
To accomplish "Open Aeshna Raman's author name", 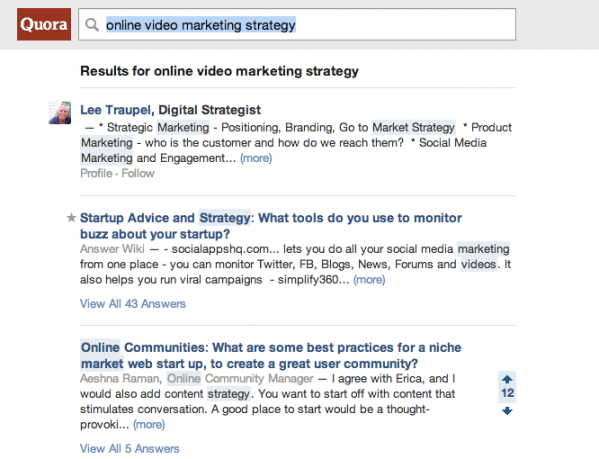I will click(x=120, y=379).
